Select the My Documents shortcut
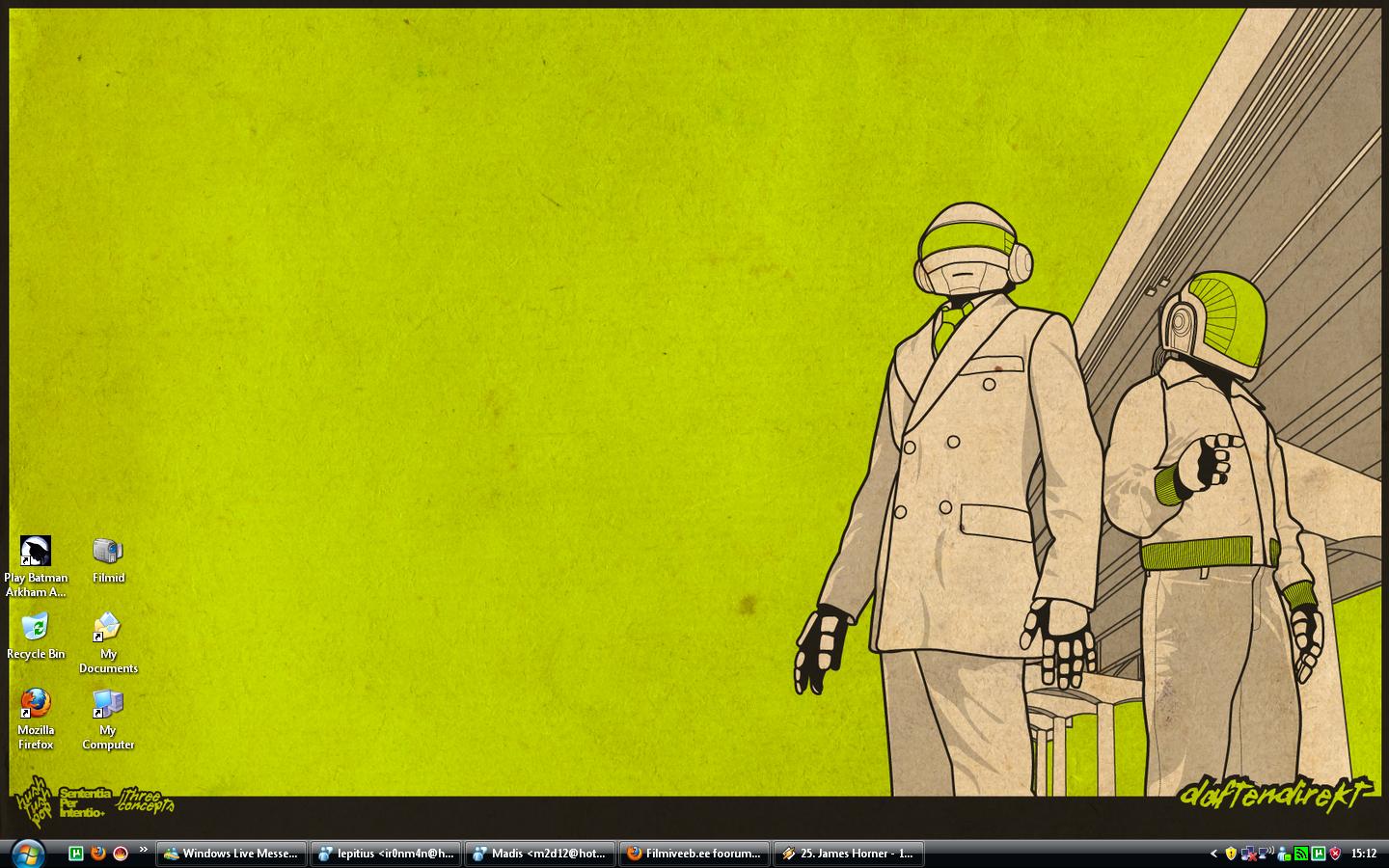1389x868 pixels. click(108, 643)
